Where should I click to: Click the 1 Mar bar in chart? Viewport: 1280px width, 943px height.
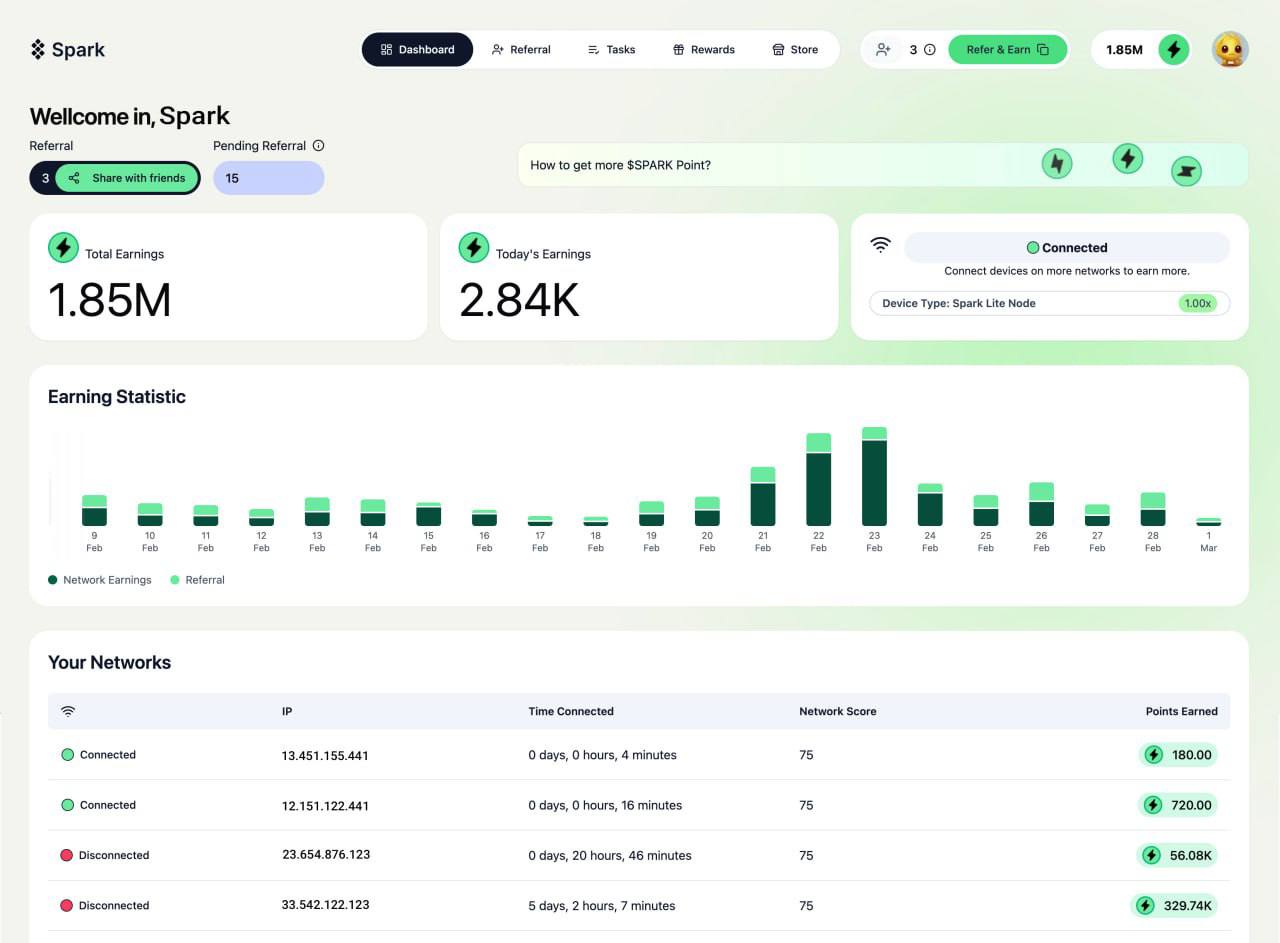pyautogui.click(x=1208, y=522)
